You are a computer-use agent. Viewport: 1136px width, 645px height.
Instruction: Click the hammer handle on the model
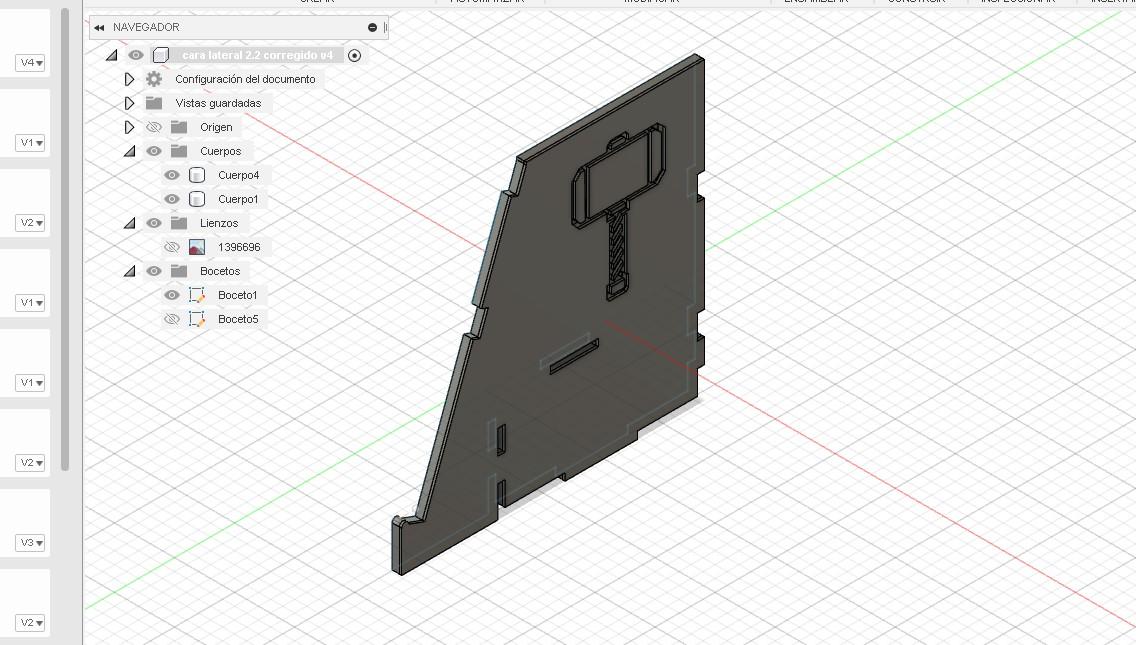click(616, 250)
